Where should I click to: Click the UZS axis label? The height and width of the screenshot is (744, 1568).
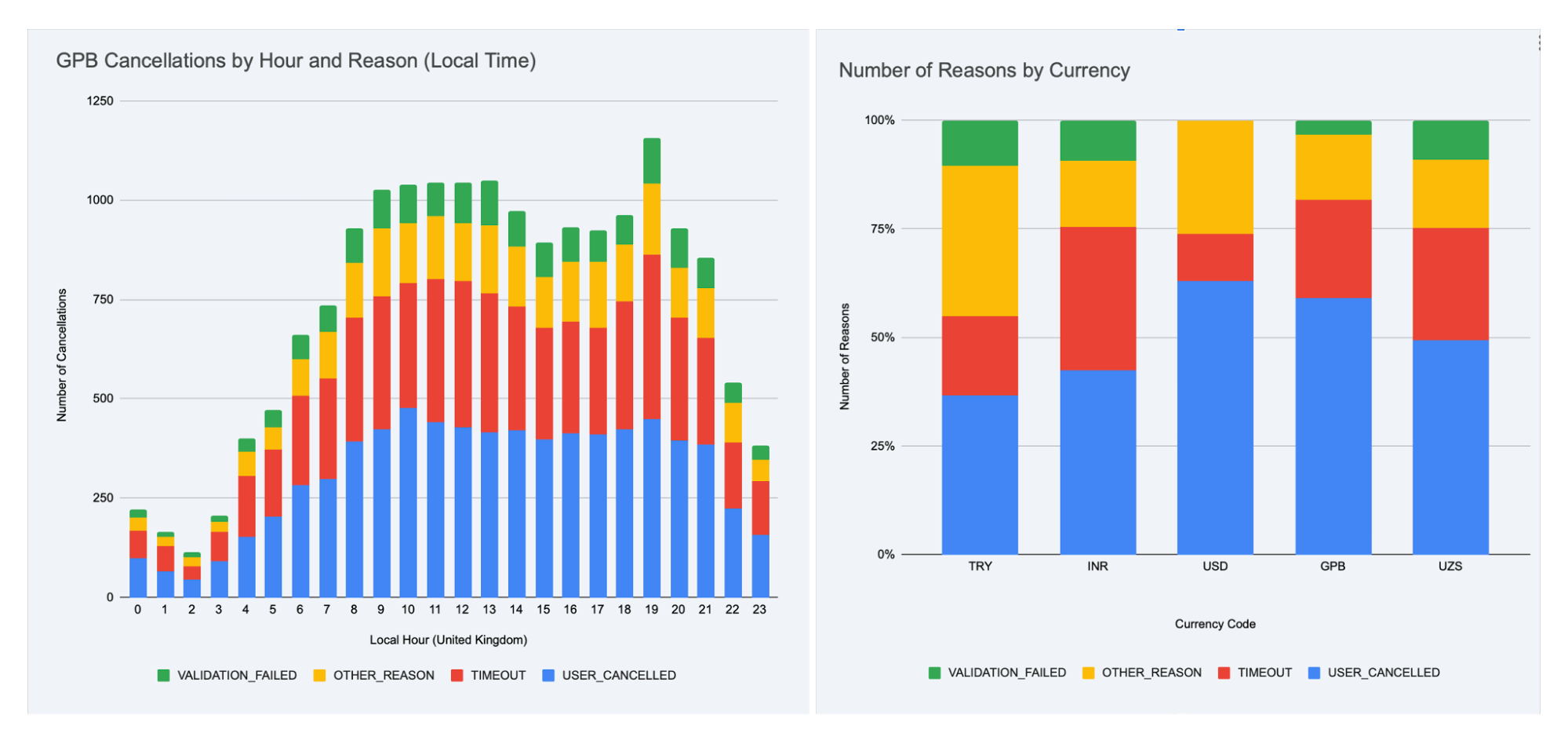(1450, 566)
